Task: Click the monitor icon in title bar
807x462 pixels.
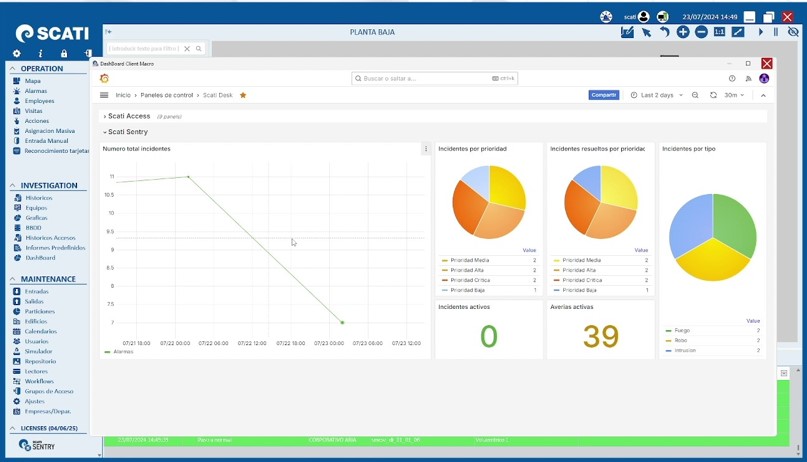Action: 662,17
